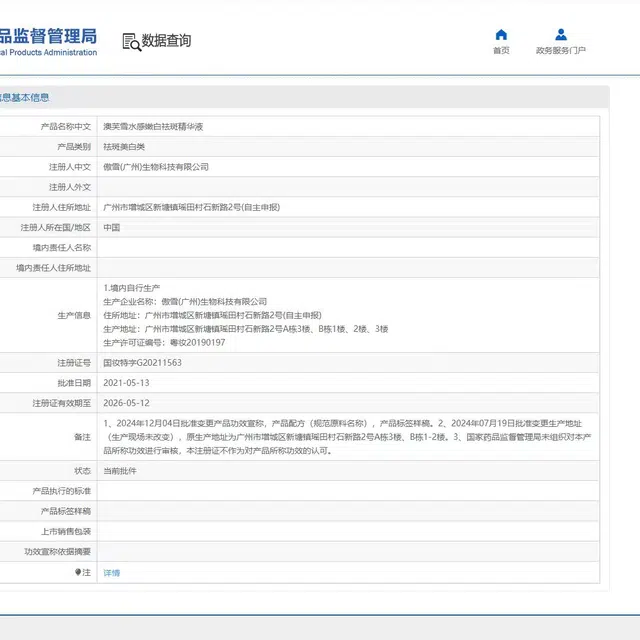Click the 数据查询 heading text
The image size is (640, 640).
click(166, 41)
